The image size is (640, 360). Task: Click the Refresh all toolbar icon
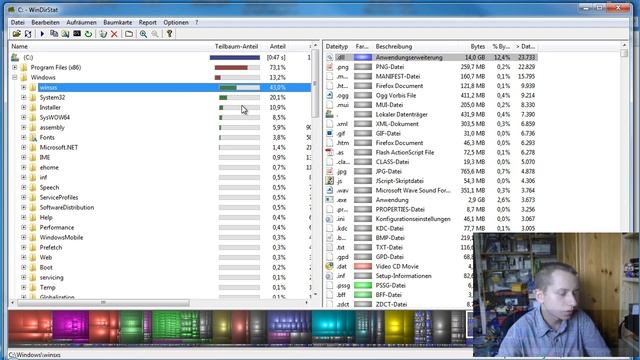(x=28, y=34)
